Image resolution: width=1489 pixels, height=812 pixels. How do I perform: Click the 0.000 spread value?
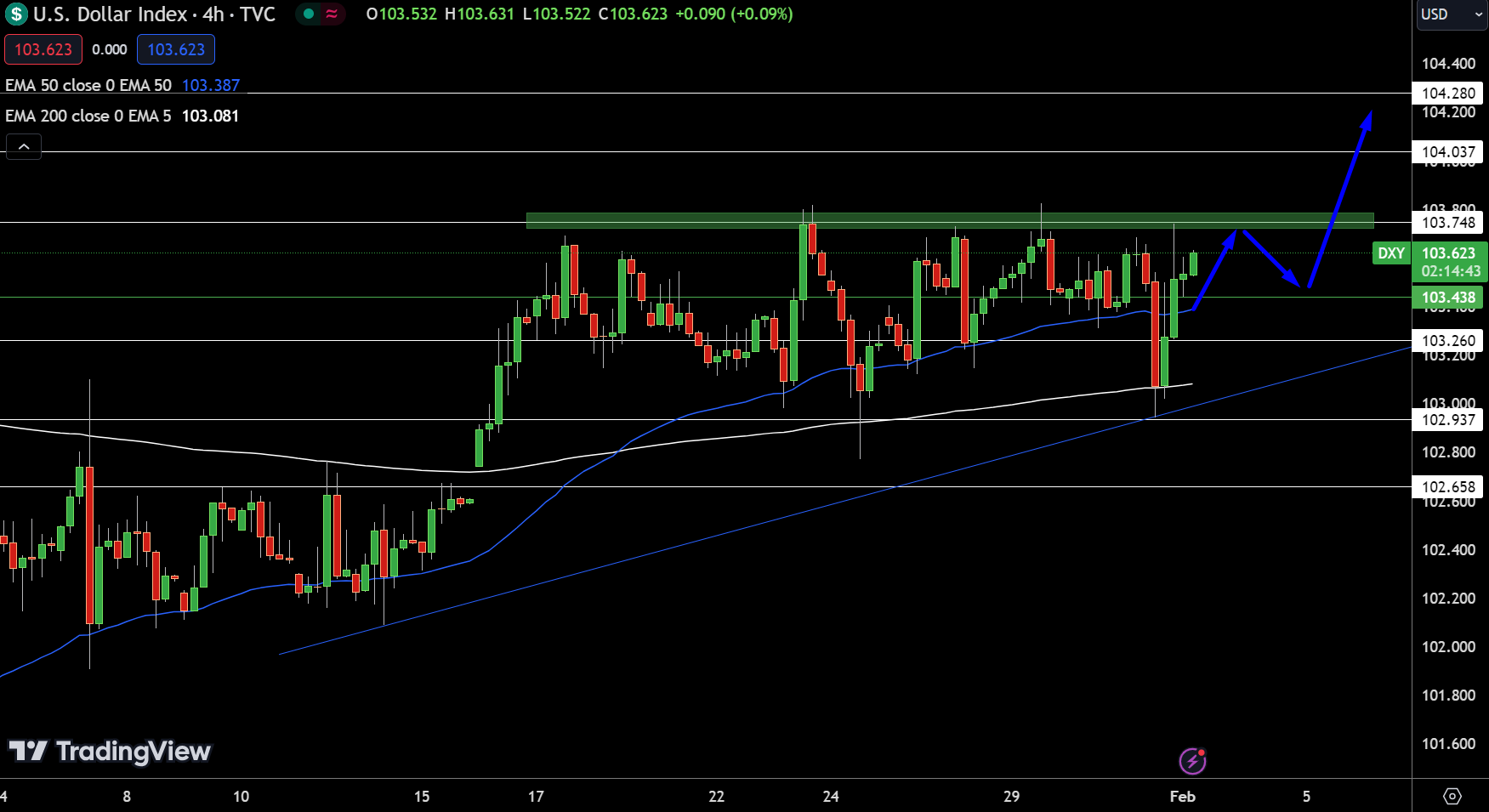(110, 49)
